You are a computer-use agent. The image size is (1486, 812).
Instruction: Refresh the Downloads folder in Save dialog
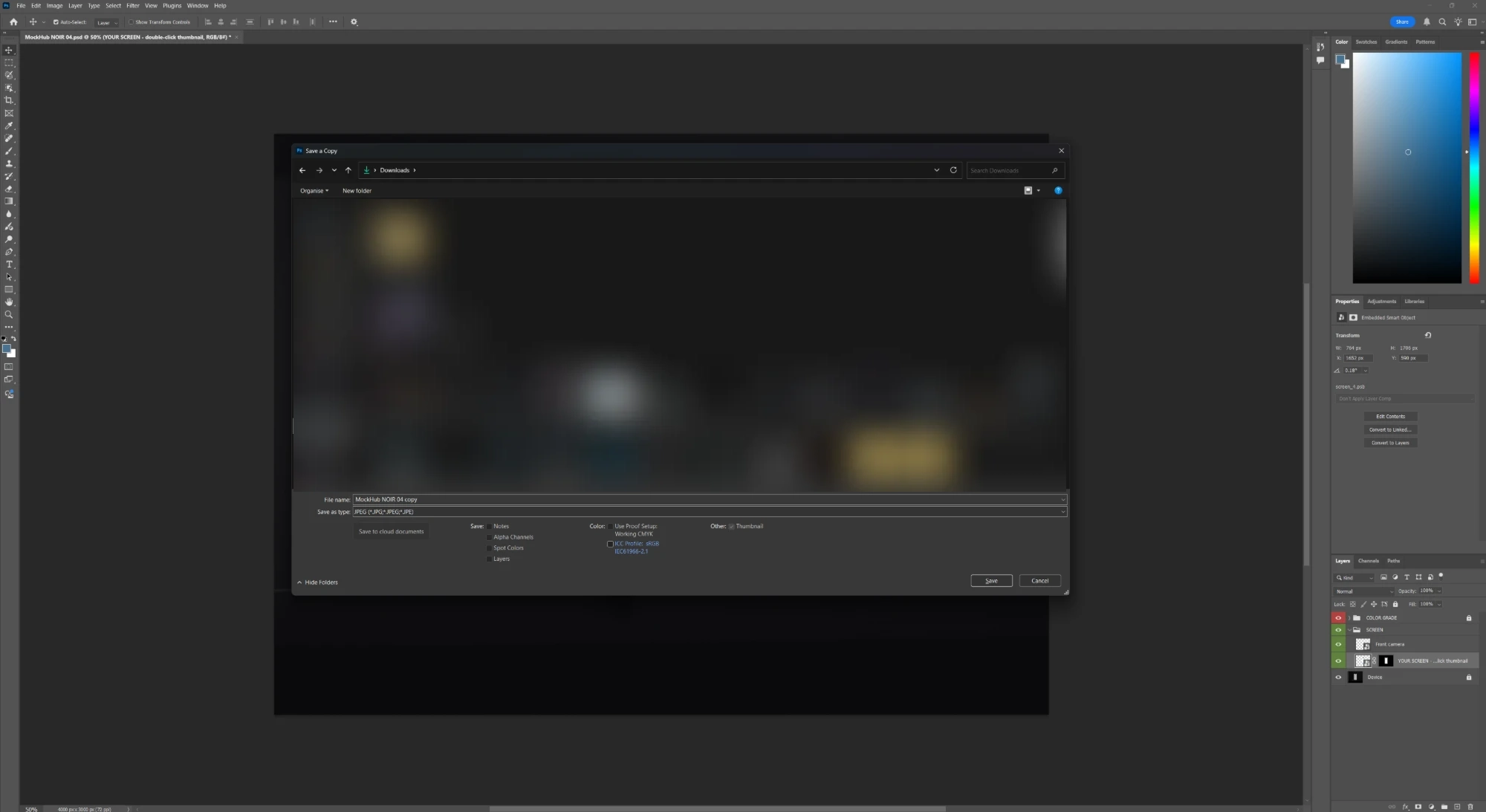[x=953, y=170]
